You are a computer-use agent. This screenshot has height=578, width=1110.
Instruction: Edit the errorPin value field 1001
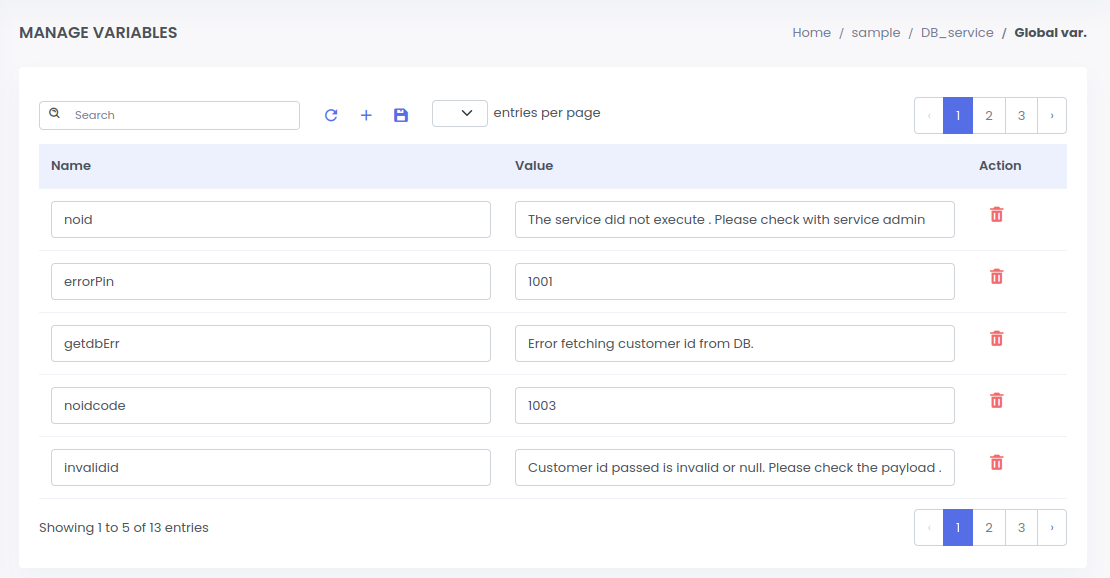click(734, 282)
